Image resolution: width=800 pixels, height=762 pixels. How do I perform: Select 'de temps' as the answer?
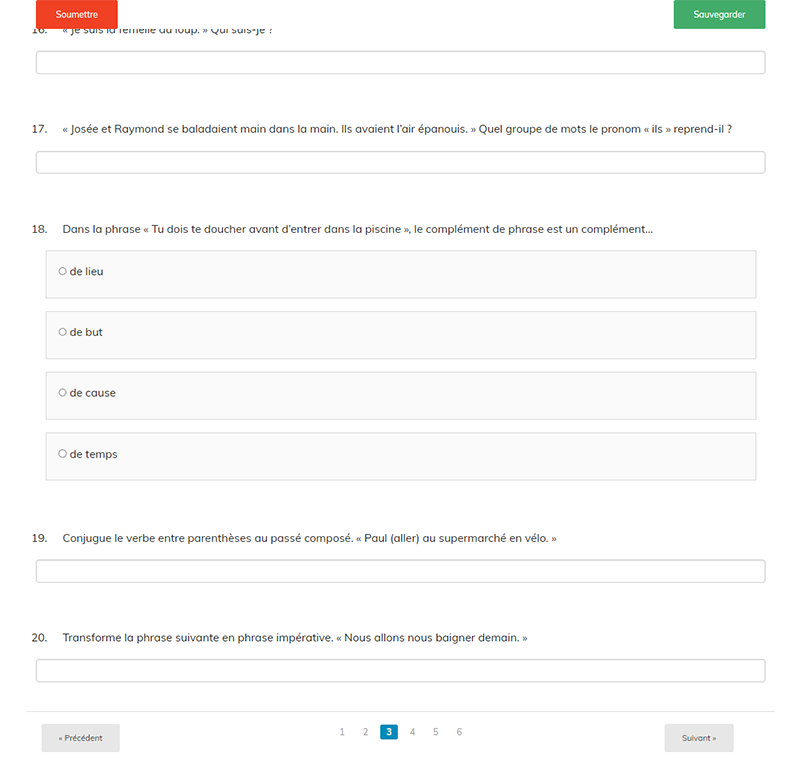point(63,455)
